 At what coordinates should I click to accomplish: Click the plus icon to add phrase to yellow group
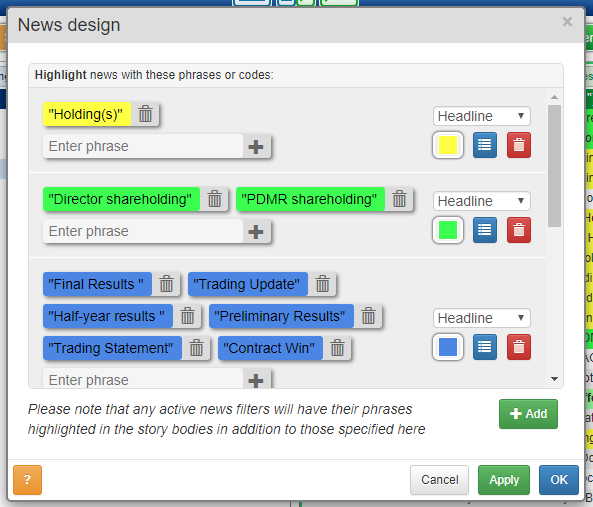pyautogui.click(x=256, y=146)
